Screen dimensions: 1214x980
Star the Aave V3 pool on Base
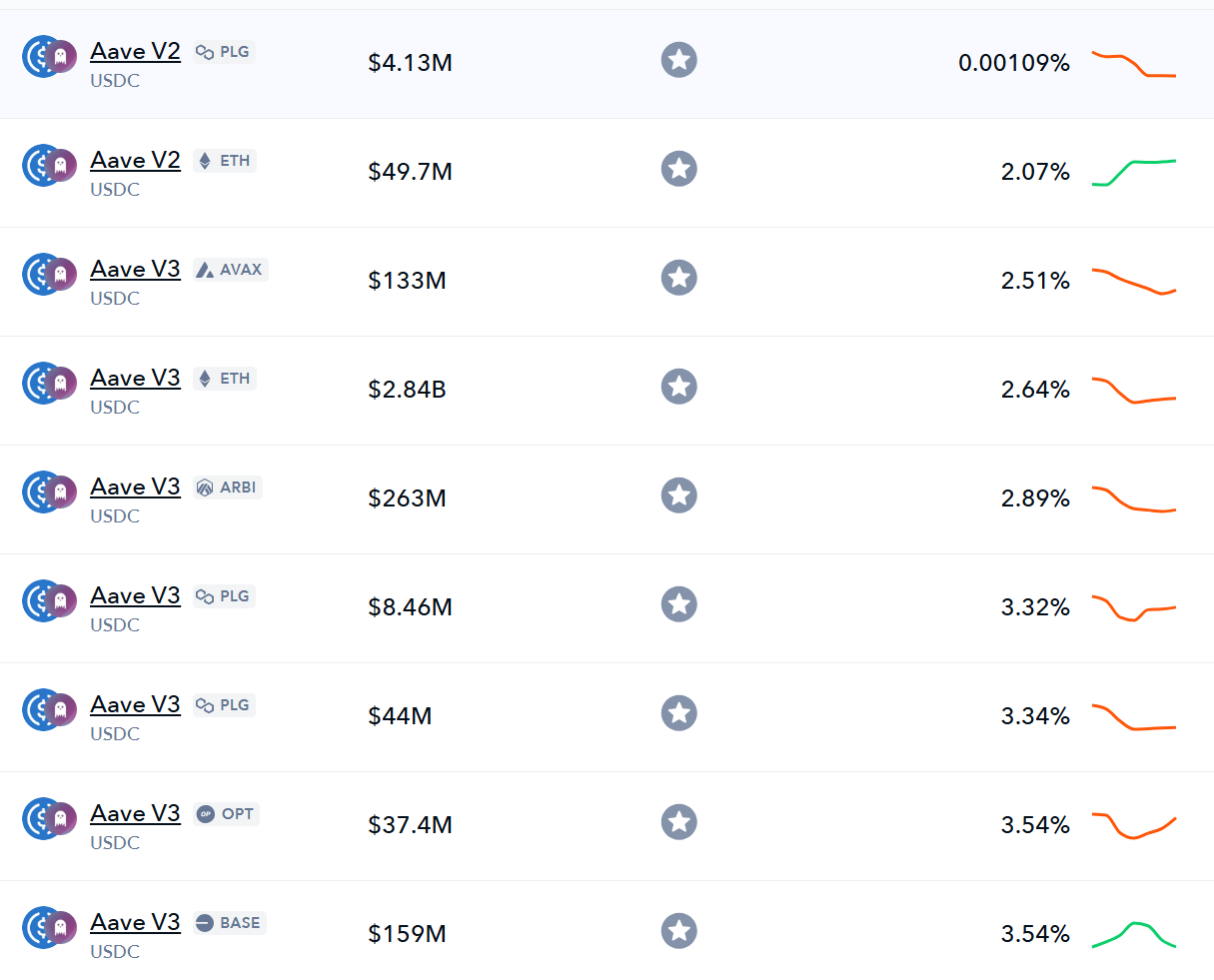point(678,931)
